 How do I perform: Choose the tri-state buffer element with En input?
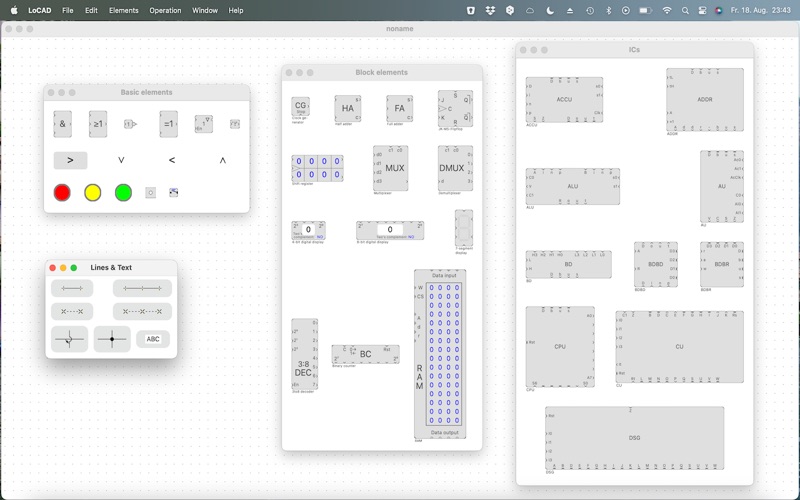click(204, 124)
